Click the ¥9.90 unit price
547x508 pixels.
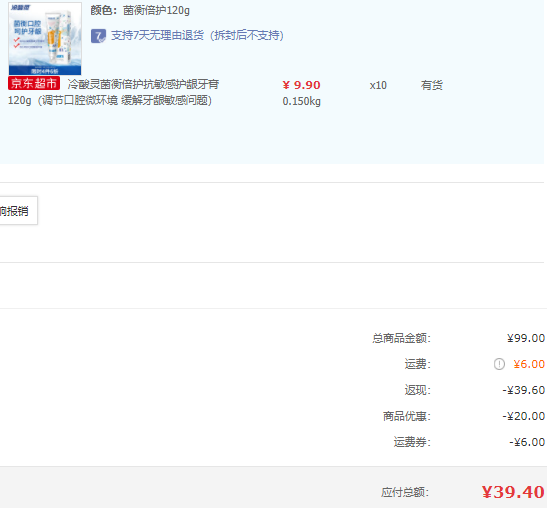[301, 85]
